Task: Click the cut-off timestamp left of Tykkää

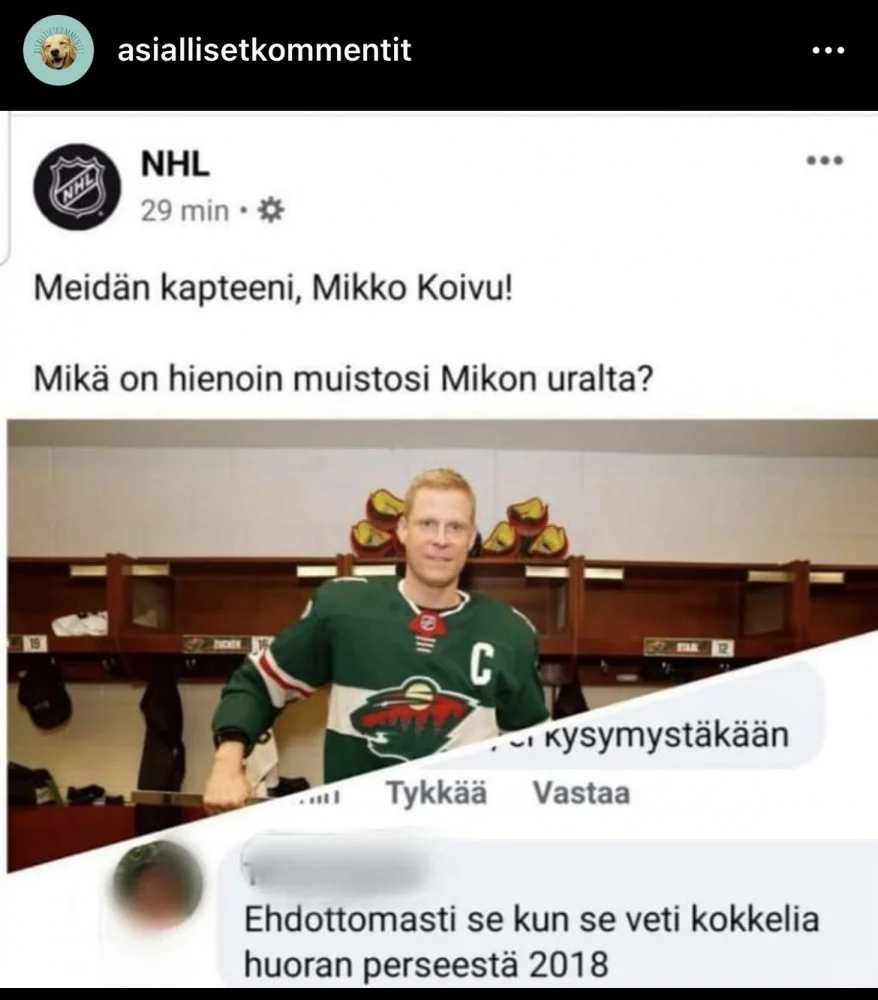Action: [x=321, y=796]
